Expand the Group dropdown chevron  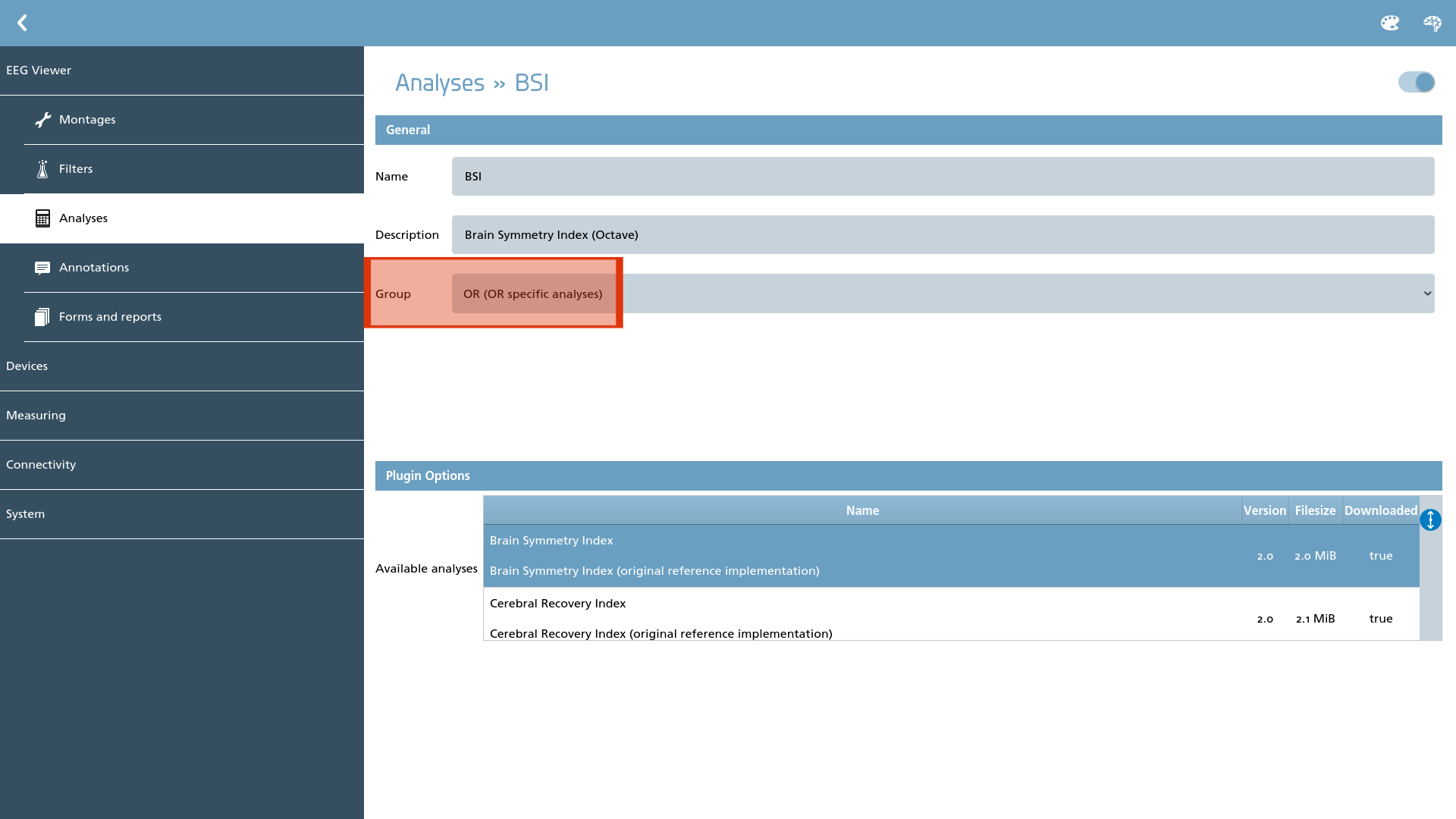pos(1427,293)
